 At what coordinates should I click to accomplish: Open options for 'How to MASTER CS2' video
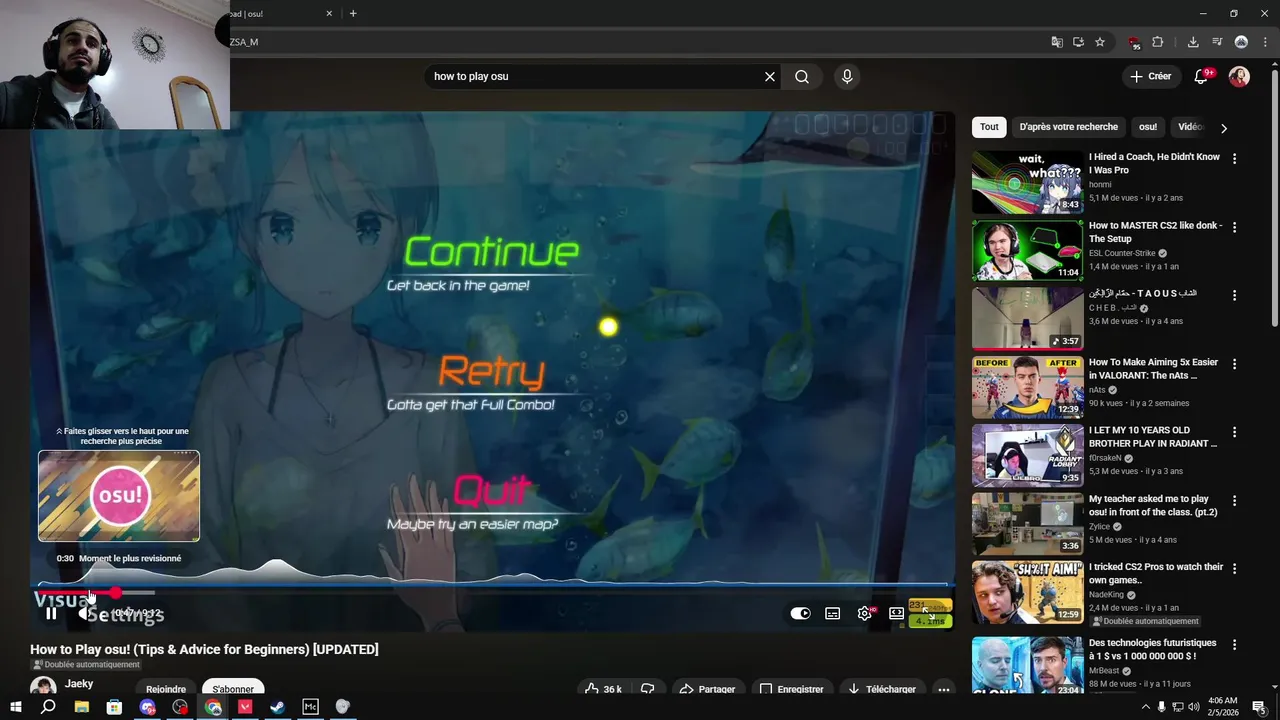point(1234,228)
